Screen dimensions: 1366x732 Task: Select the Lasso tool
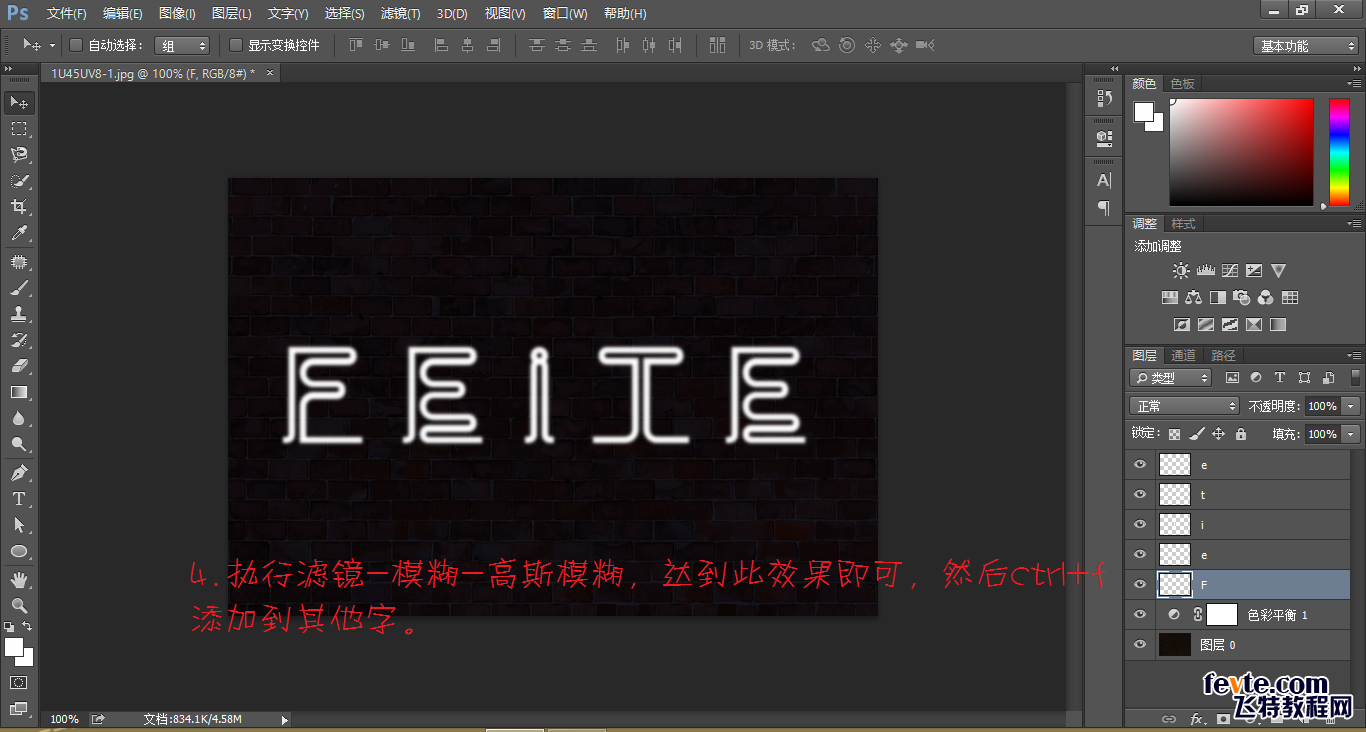[19, 155]
